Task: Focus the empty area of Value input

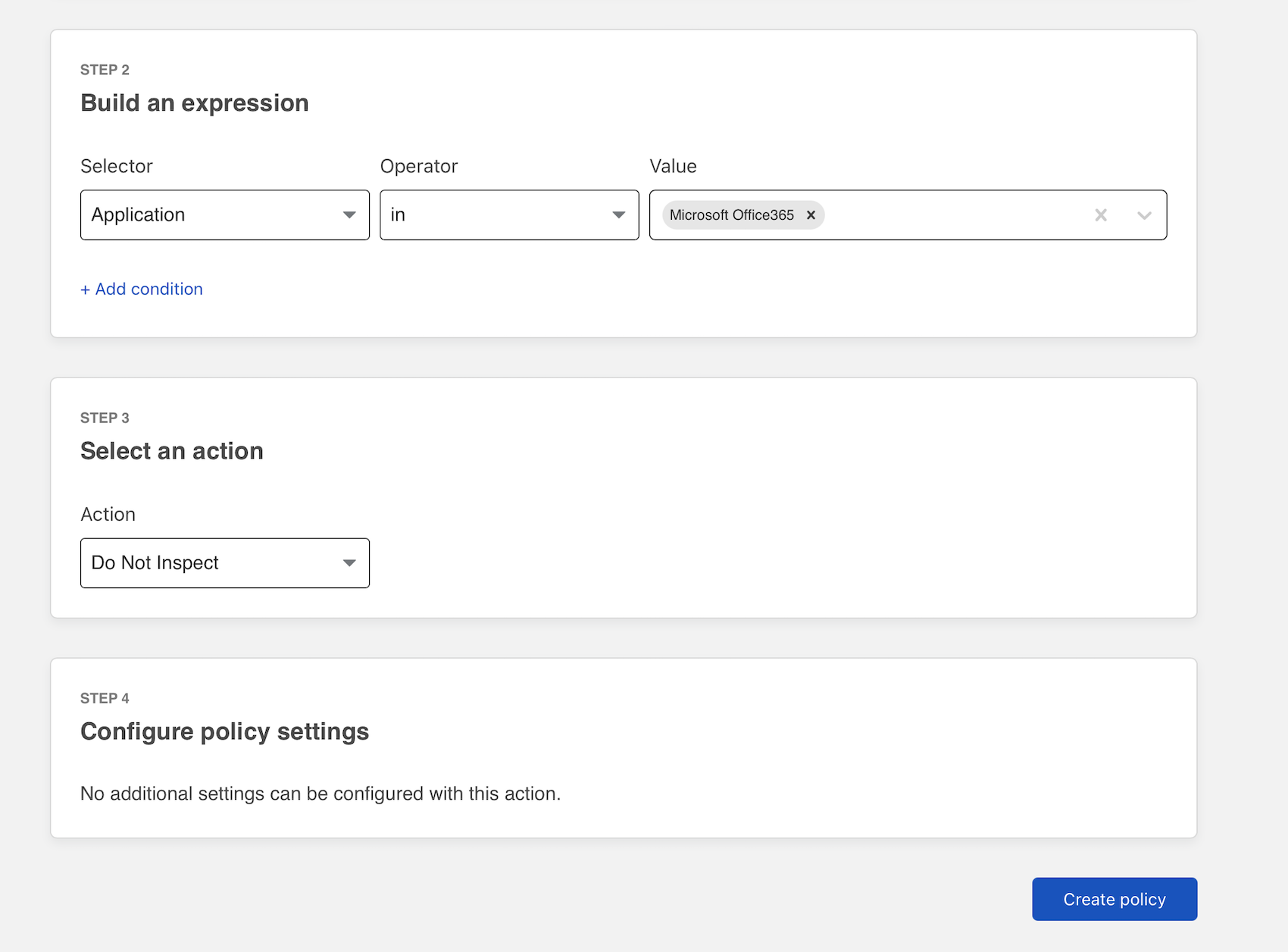Action: 955,215
